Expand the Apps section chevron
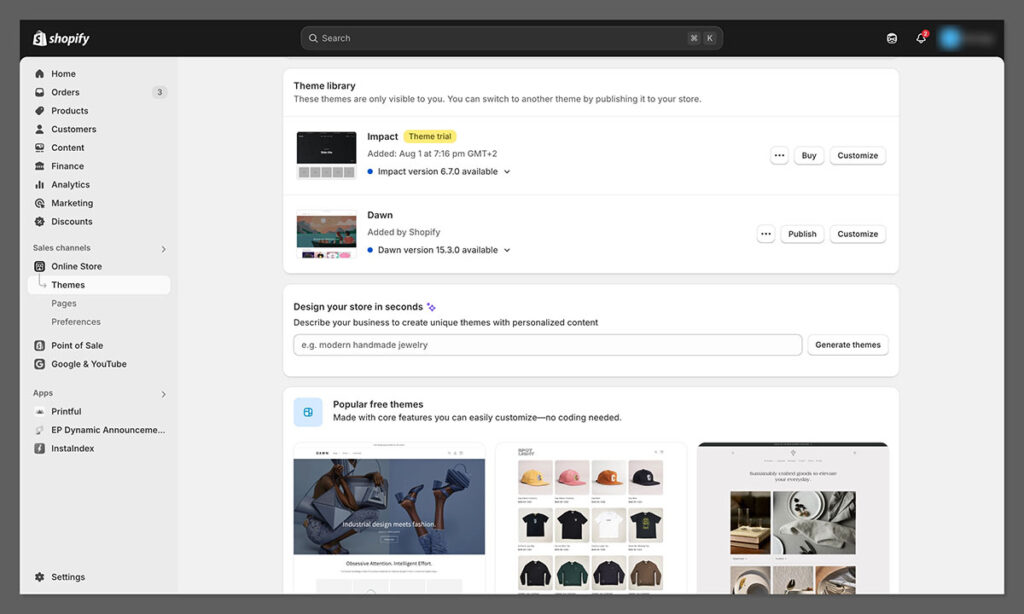 164,394
